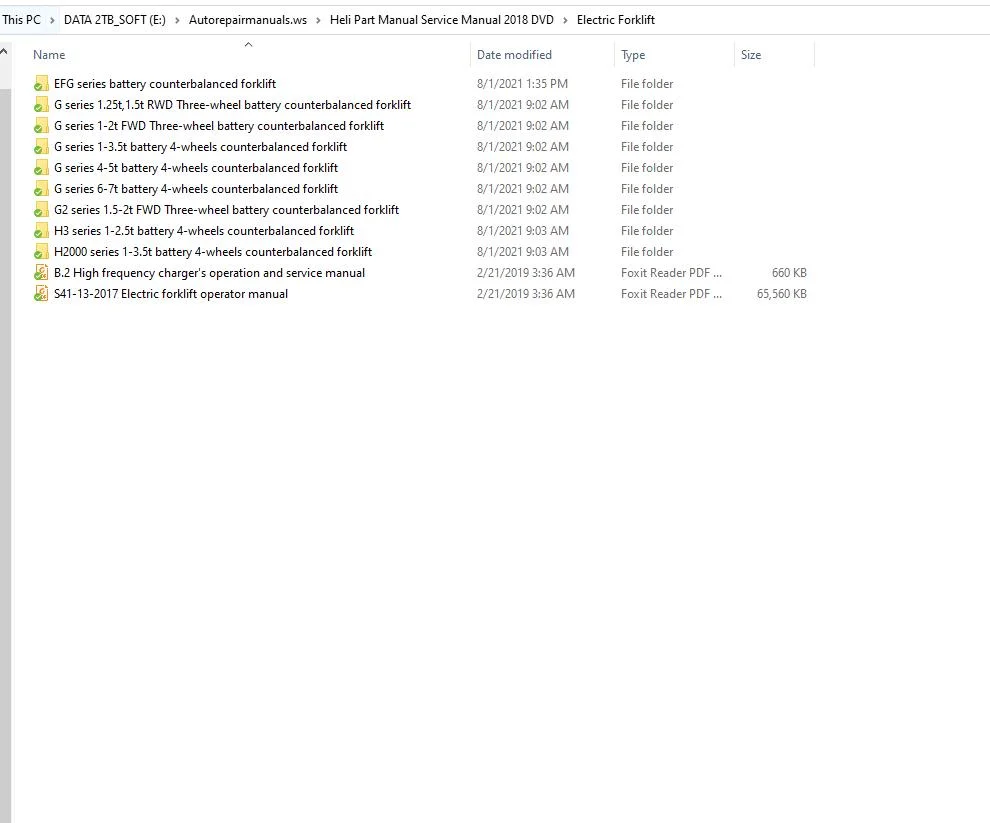Click date cell of H2000 series folder

(523, 252)
